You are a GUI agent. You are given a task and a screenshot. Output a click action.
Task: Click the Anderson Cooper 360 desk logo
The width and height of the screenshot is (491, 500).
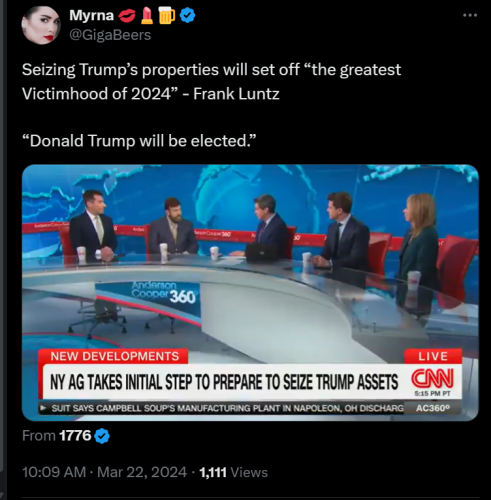coord(163,293)
